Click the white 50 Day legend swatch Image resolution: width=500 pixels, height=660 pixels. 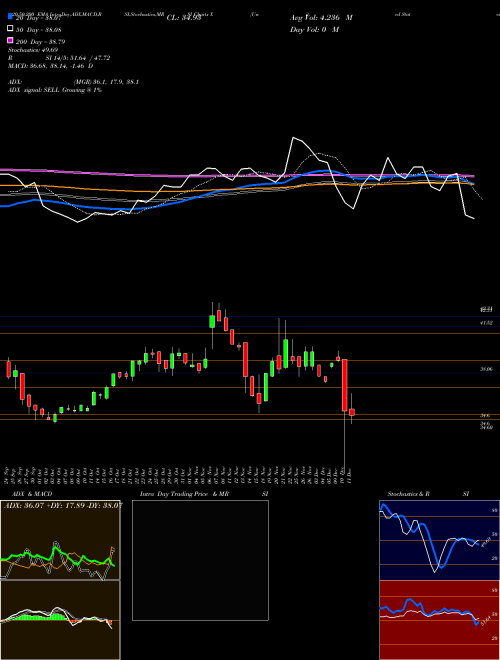pos(10,29)
